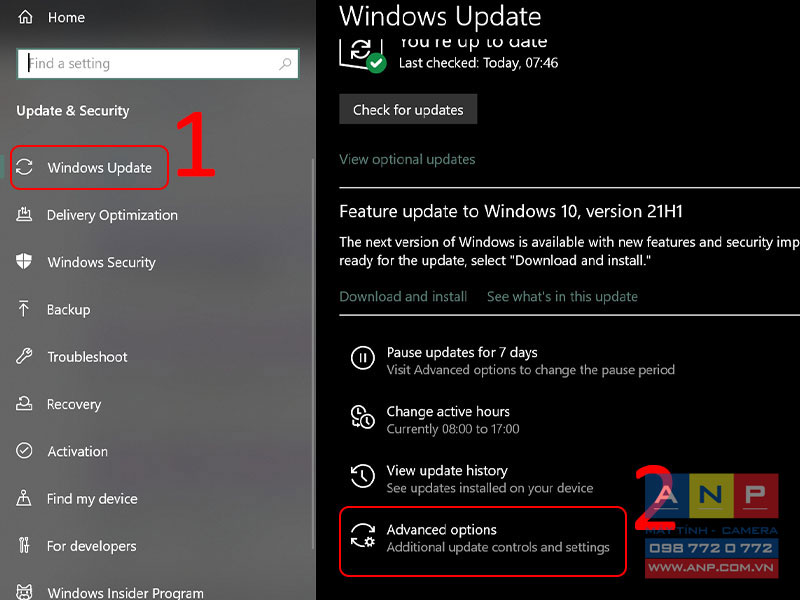
Task: Click the search magnifier icon
Action: pos(285,64)
